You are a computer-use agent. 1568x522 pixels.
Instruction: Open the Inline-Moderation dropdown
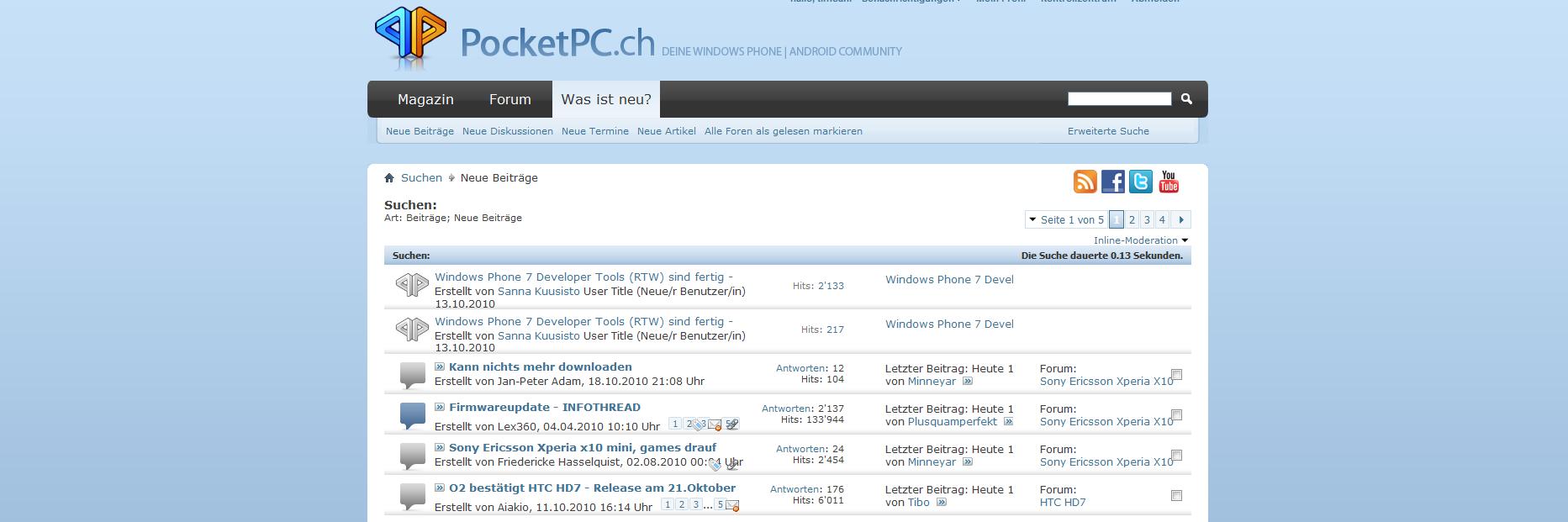pos(1141,240)
